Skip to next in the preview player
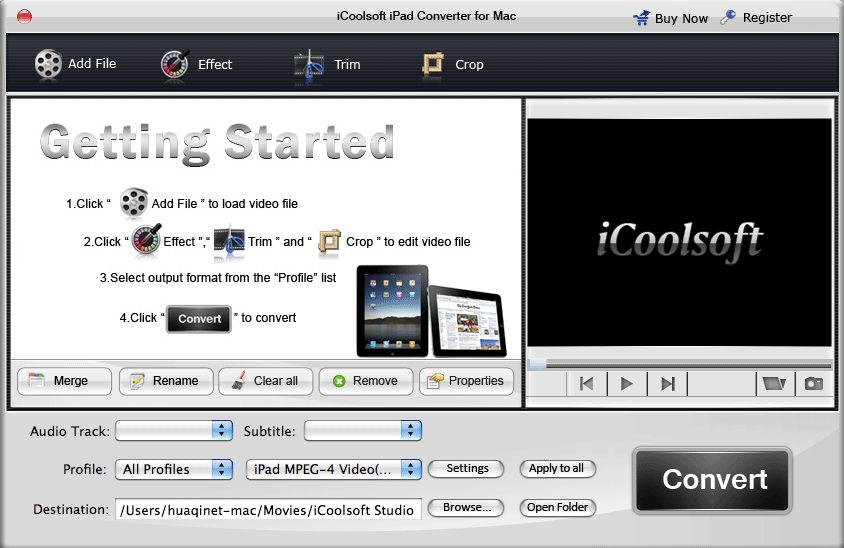This screenshot has width=844, height=548. point(667,384)
